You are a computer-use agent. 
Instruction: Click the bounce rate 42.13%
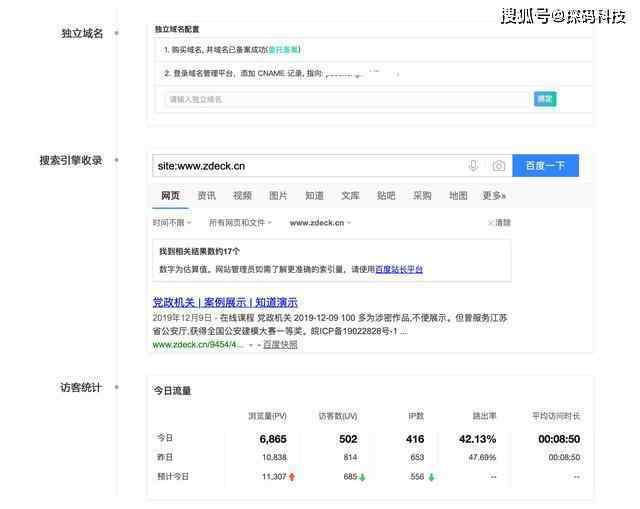[477, 439]
